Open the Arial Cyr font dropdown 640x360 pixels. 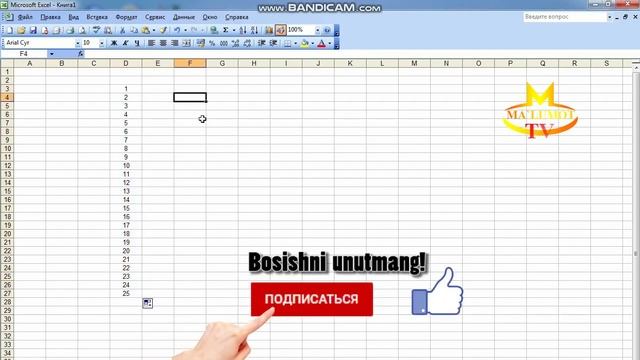pyautogui.click(x=77, y=43)
